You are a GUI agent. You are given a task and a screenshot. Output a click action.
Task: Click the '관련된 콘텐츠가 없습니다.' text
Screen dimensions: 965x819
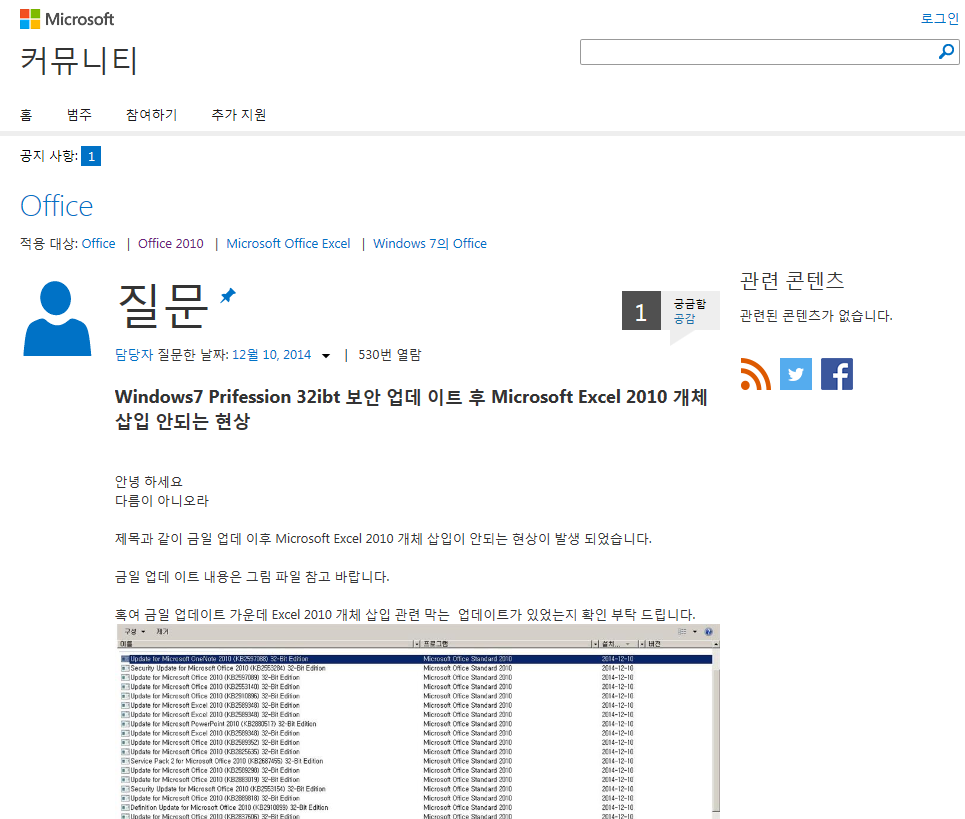pyautogui.click(x=816, y=316)
